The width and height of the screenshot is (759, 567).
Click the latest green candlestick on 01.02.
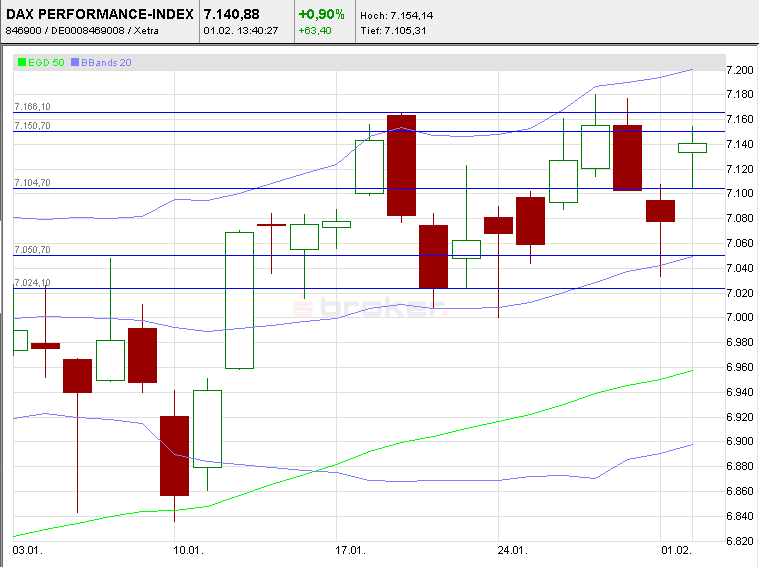pyautogui.click(x=692, y=148)
